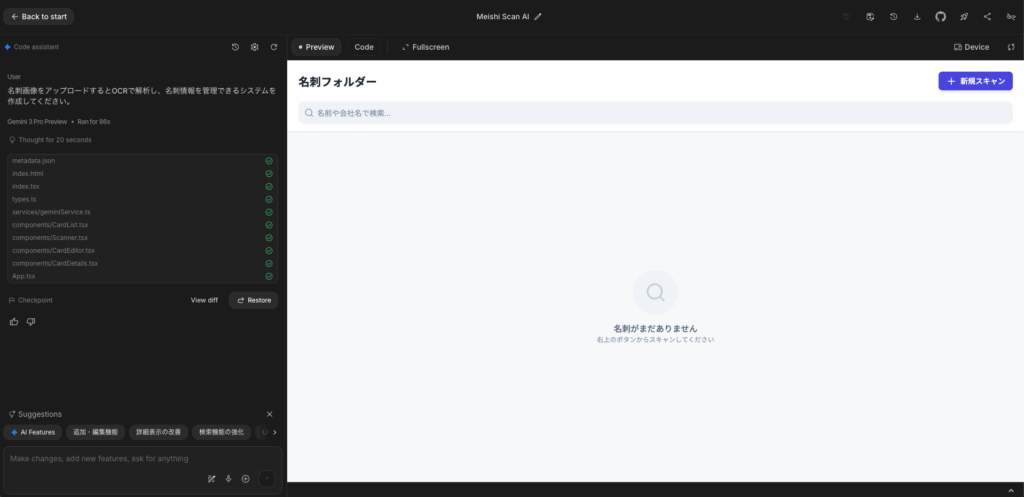Click the rocket deploy icon
The width and height of the screenshot is (1024, 497).
(x=964, y=17)
